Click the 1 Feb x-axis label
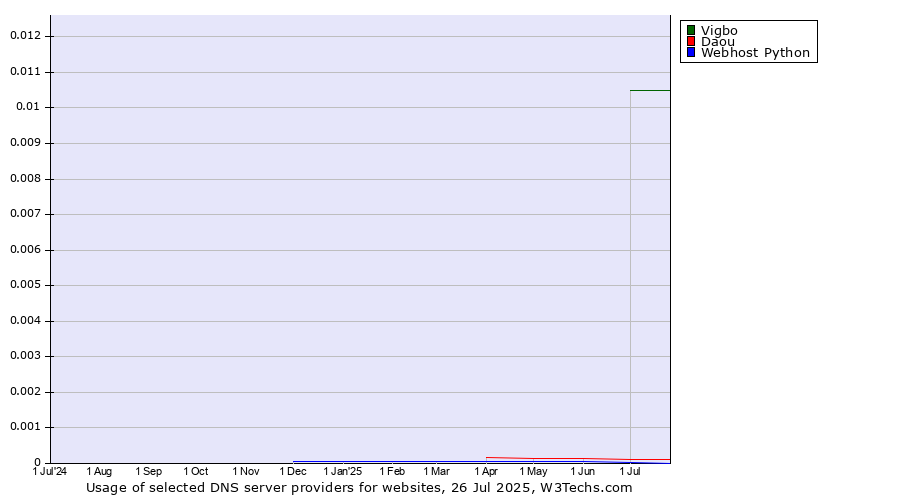Viewport: 900px width, 500px height. tap(392, 471)
